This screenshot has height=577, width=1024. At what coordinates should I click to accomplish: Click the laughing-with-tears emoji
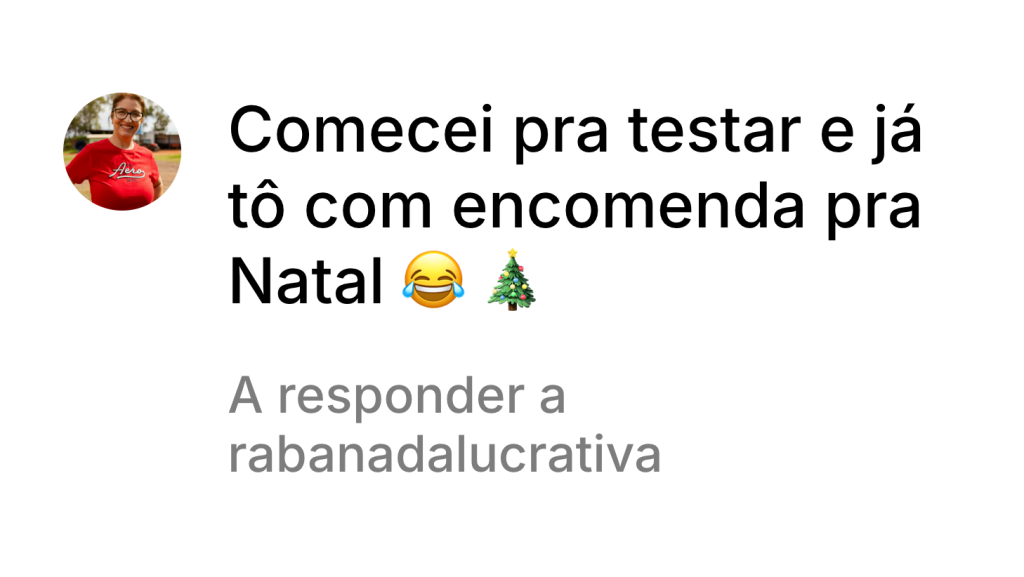coord(433,279)
